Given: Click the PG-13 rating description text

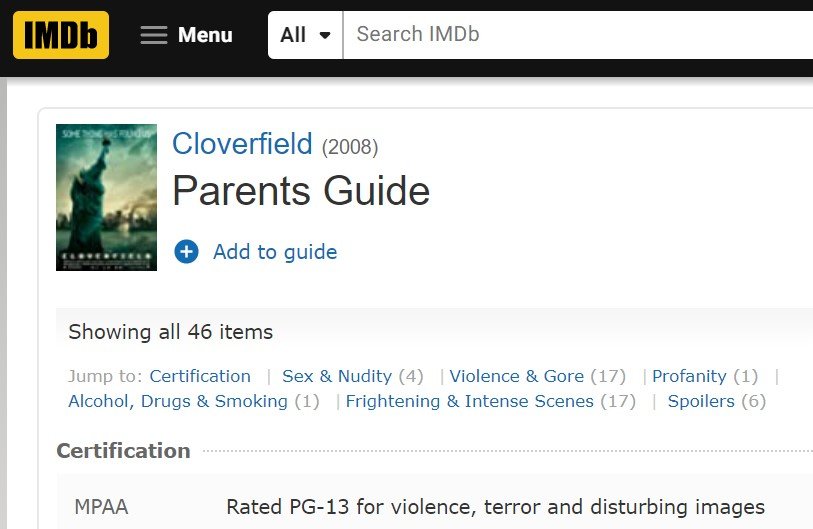Looking at the screenshot, I should pos(495,507).
